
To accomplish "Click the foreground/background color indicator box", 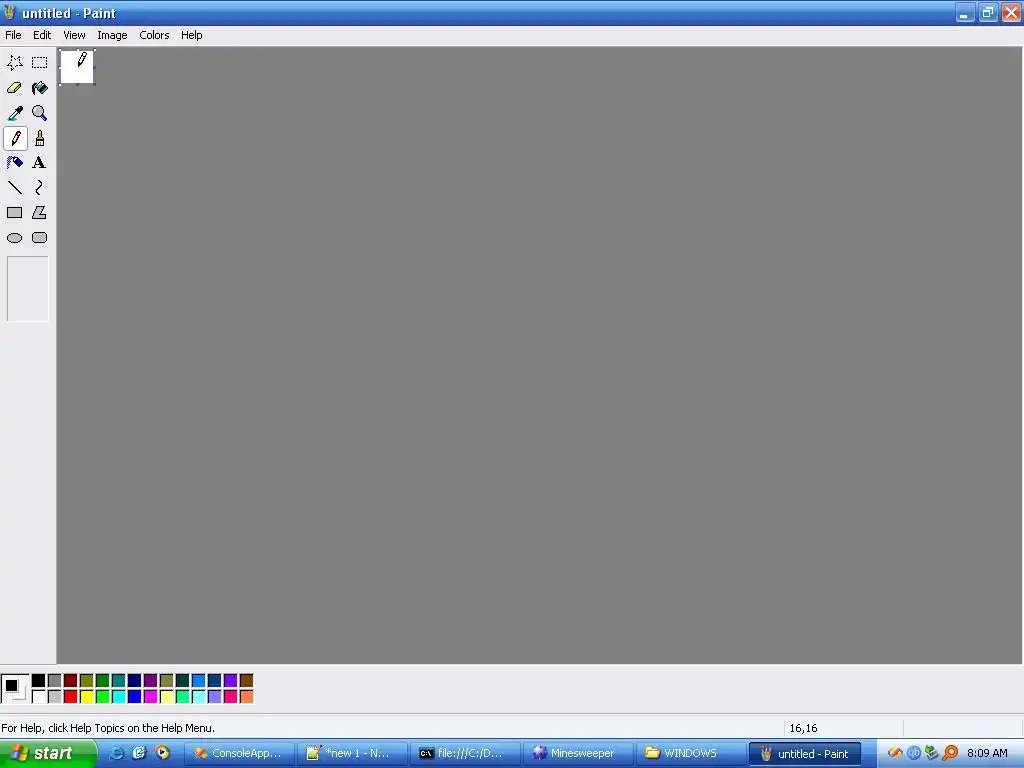I will (15, 689).
